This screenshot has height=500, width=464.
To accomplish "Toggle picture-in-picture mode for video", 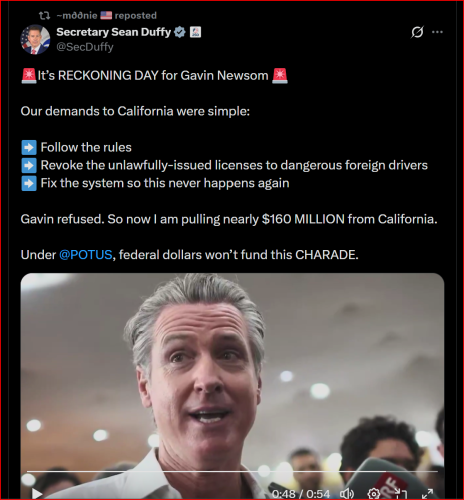I will (x=401, y=493).
